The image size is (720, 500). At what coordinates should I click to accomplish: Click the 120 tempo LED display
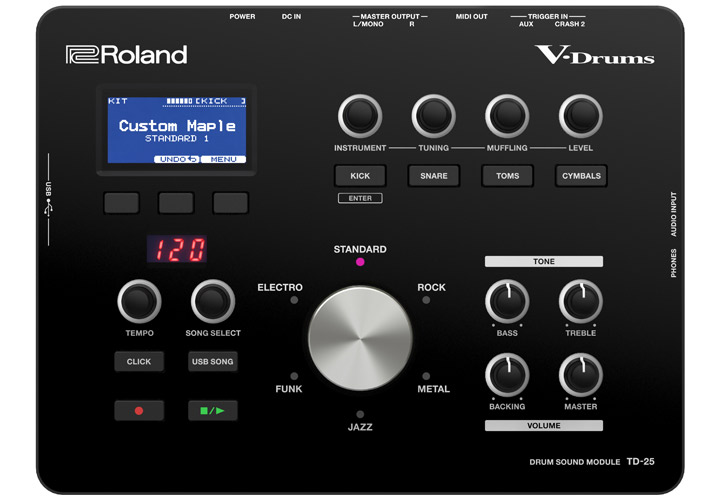(x=177, y=249)
